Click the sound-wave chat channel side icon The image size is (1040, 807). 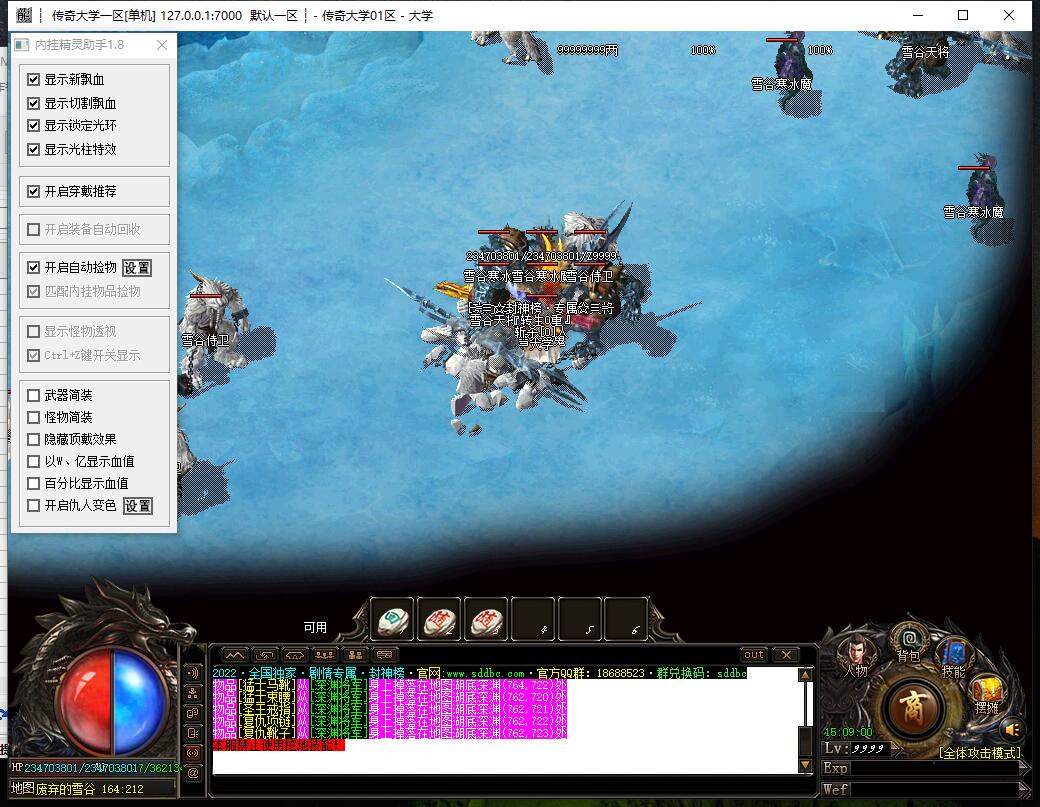(x=192, y=673)
